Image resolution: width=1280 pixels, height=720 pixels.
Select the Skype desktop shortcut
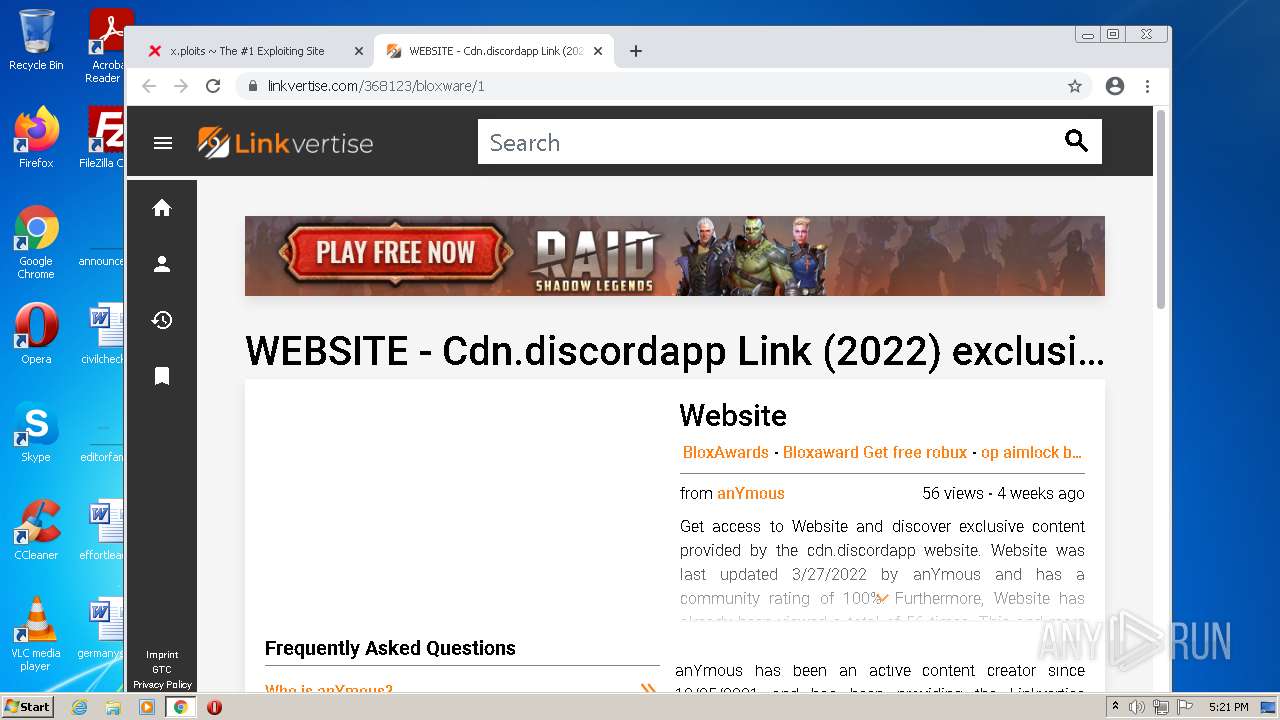tap(36, 431)
